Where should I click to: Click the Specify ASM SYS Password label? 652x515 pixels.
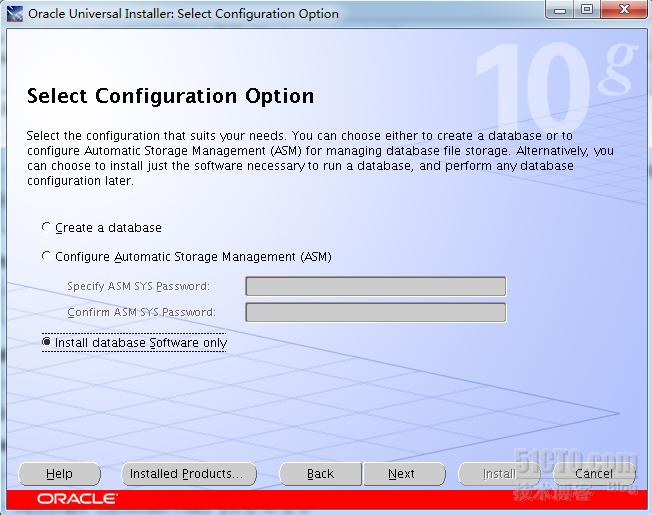138,286
